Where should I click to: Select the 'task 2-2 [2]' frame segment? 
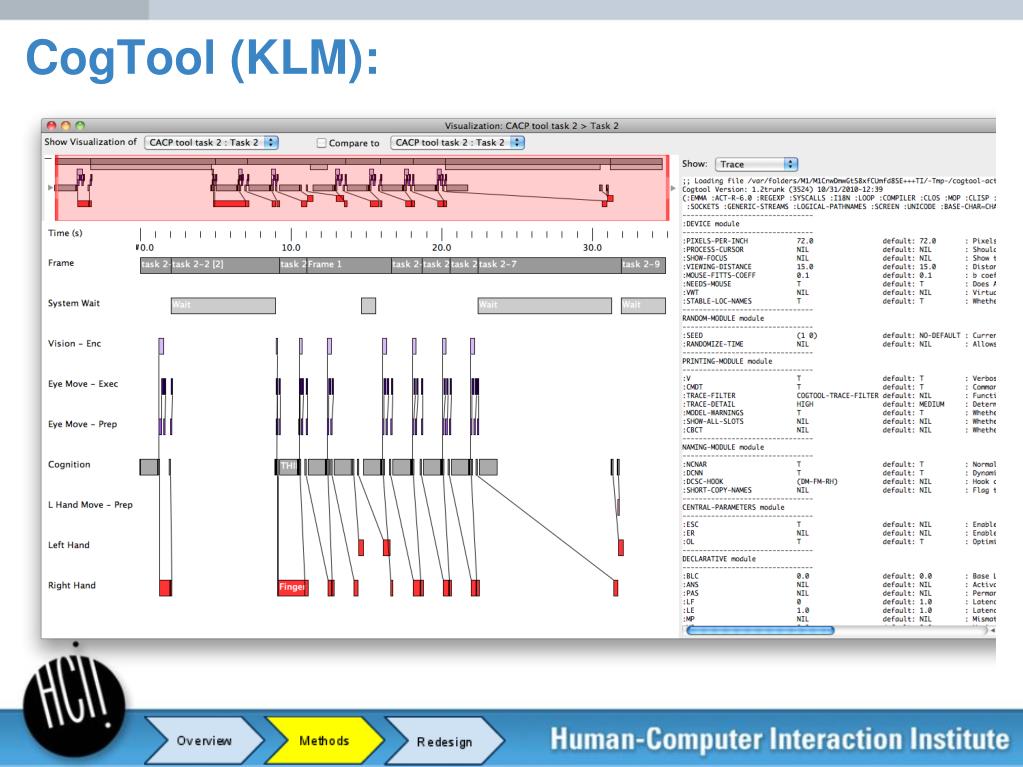(225, 265)
